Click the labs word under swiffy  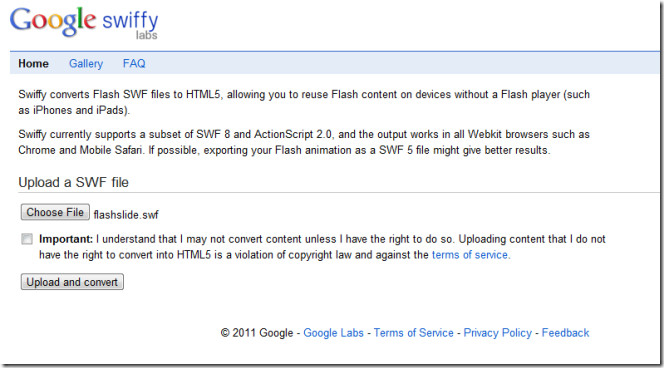147,35
